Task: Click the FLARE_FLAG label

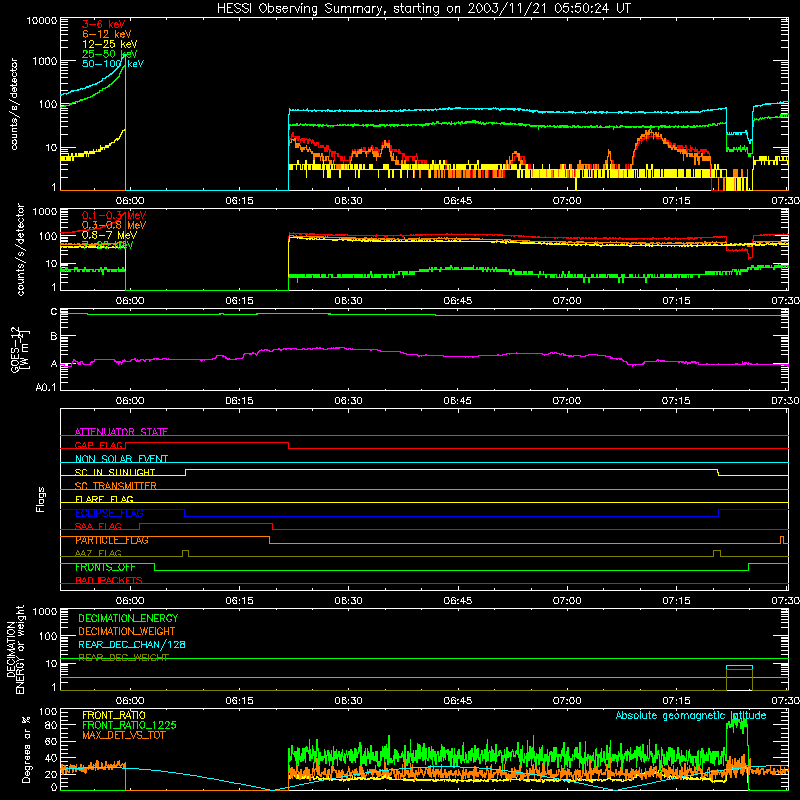Action: [x=104, y=499]
